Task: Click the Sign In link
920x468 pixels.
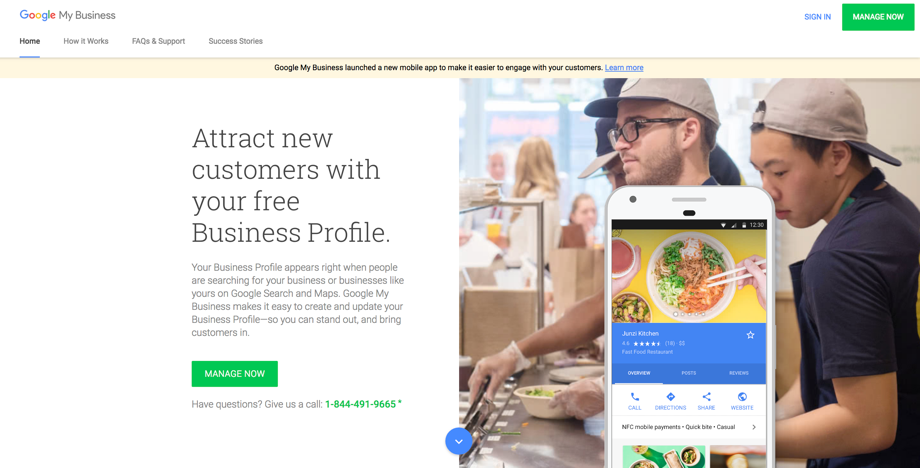Action: click(x=817, y=17)
